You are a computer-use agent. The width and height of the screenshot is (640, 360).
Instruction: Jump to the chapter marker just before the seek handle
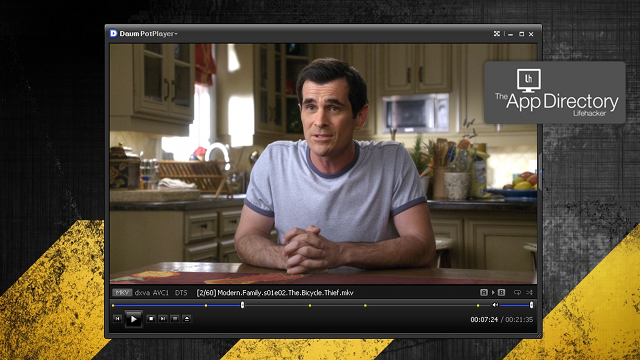[x=206, y=305]
